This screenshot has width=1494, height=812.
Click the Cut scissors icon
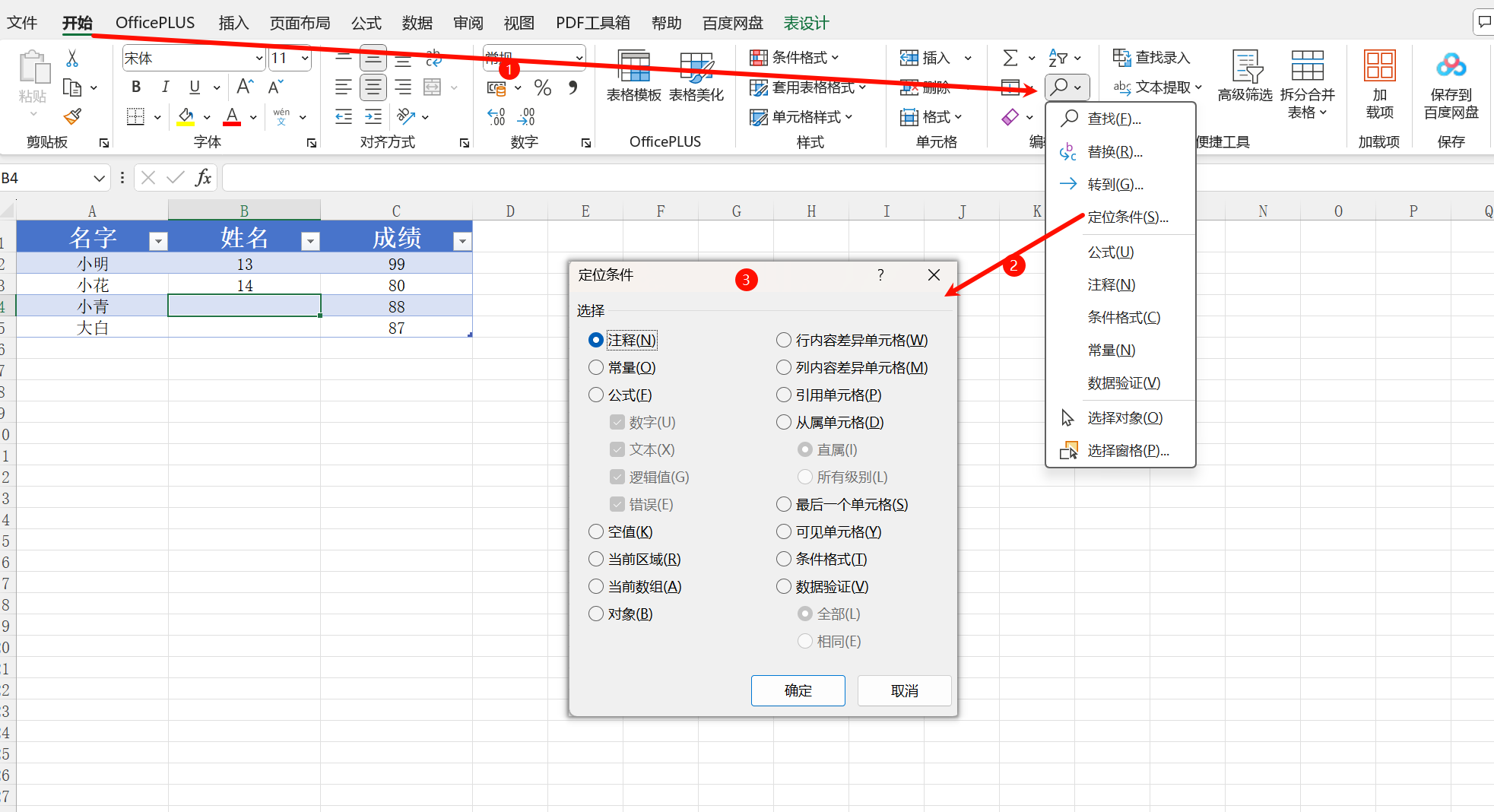pos(72,59)
